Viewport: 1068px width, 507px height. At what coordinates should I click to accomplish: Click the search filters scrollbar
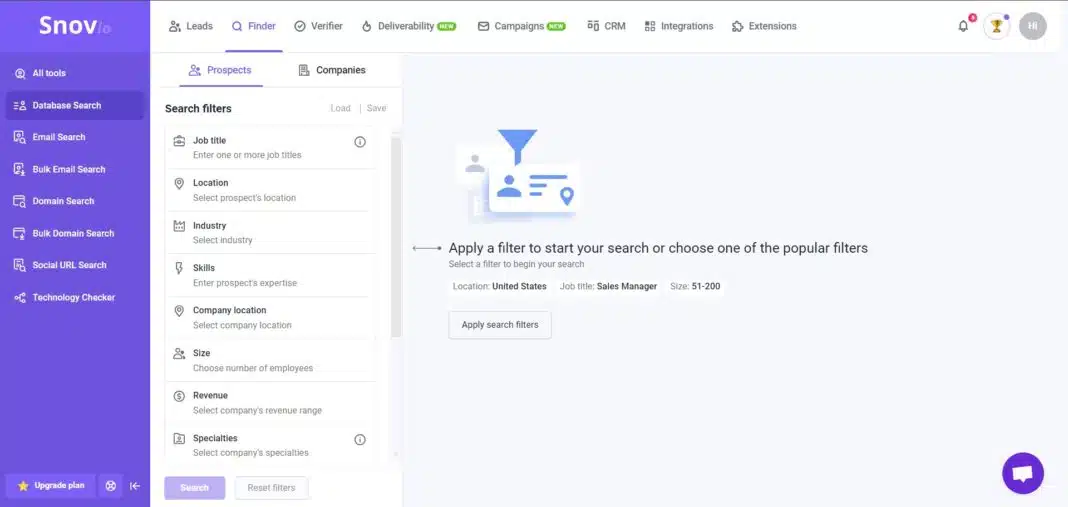click(396, 238)
